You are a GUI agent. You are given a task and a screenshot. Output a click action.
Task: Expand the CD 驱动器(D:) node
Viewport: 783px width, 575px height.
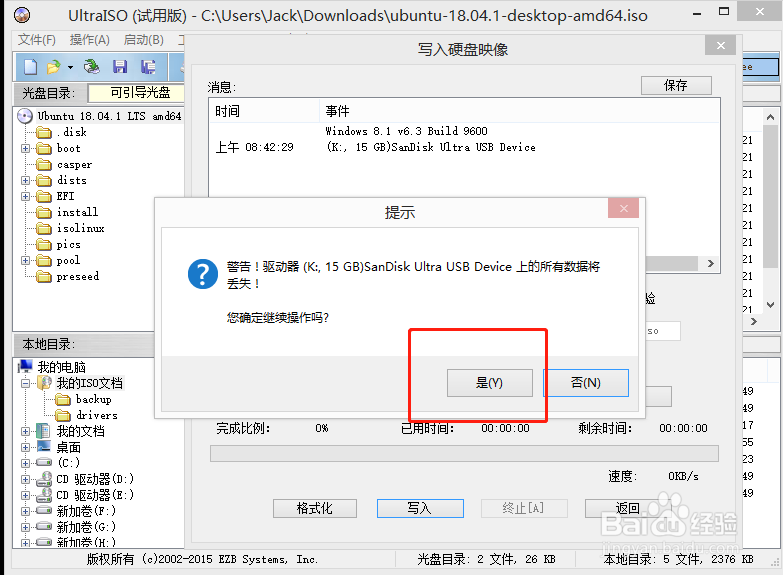pos(25,479)
